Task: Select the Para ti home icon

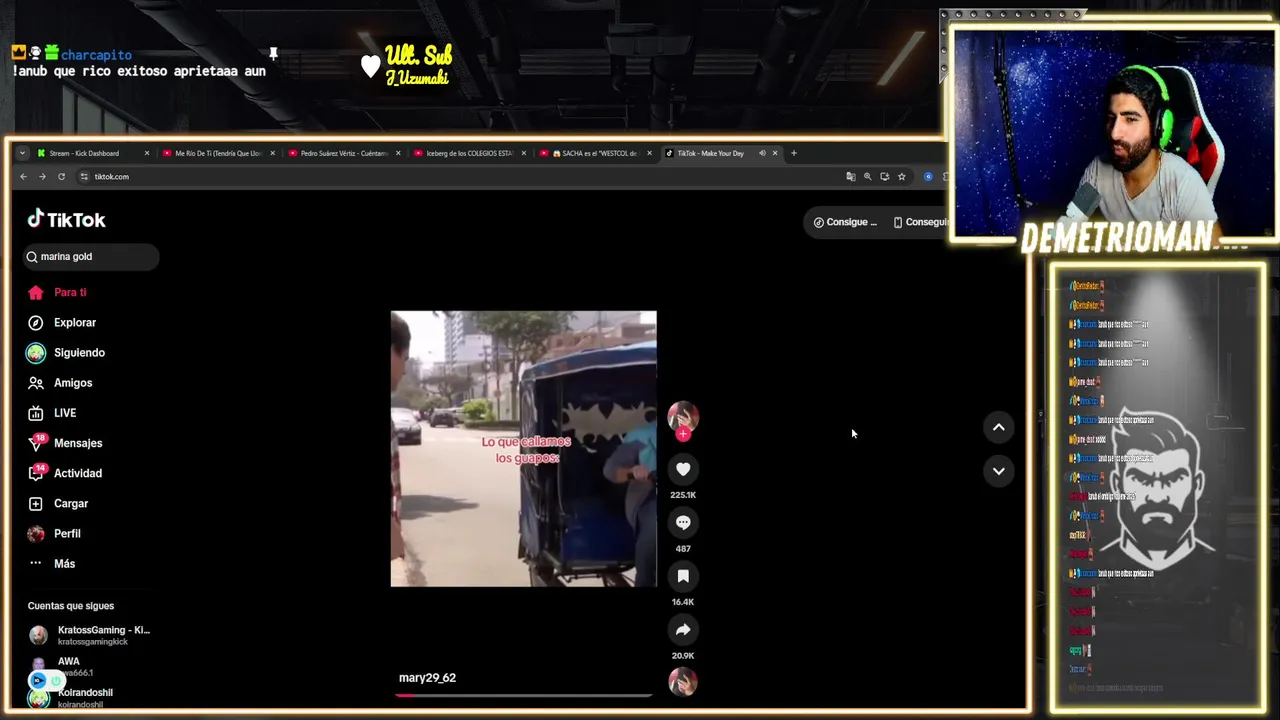Action: 36,293
